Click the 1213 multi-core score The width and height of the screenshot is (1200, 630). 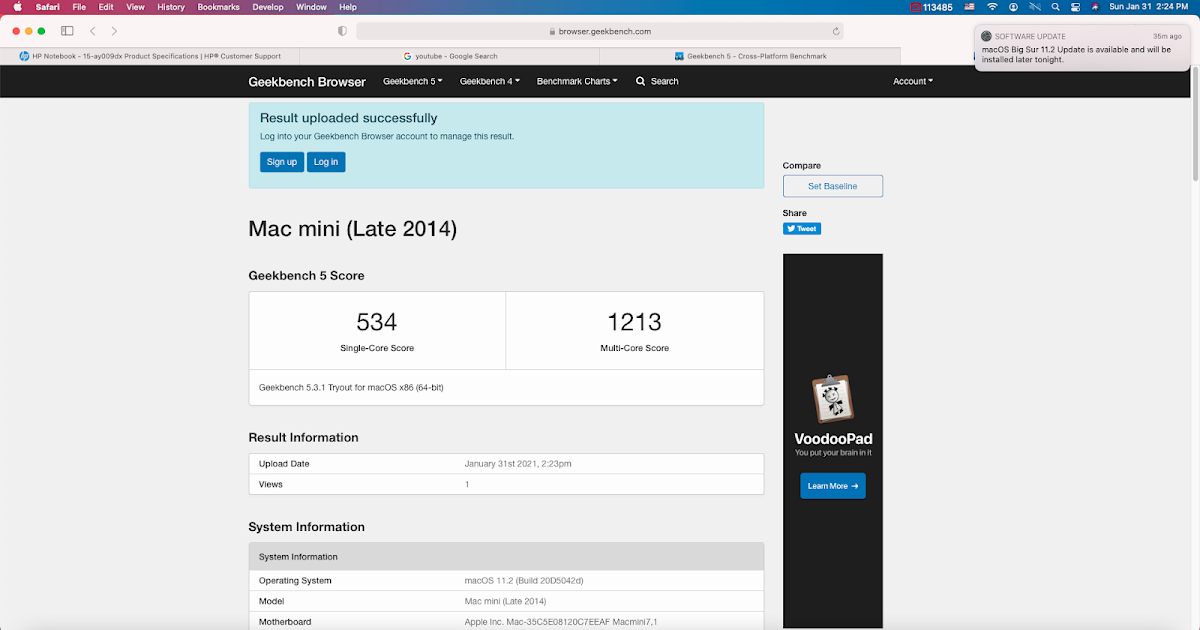click(x=635, y=322)
